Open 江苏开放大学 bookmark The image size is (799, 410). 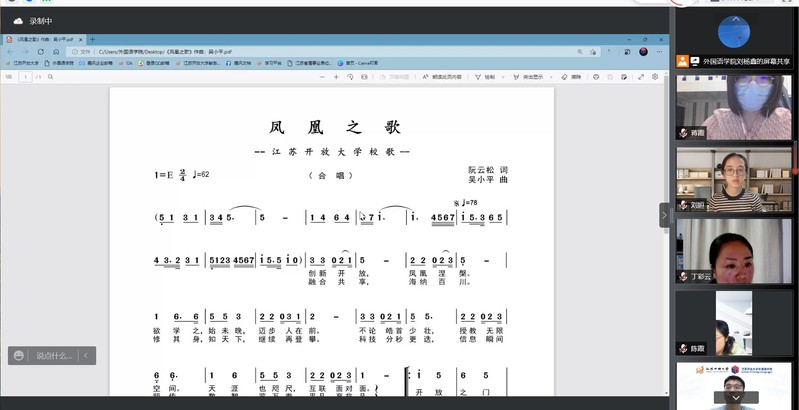pos(22,63)
